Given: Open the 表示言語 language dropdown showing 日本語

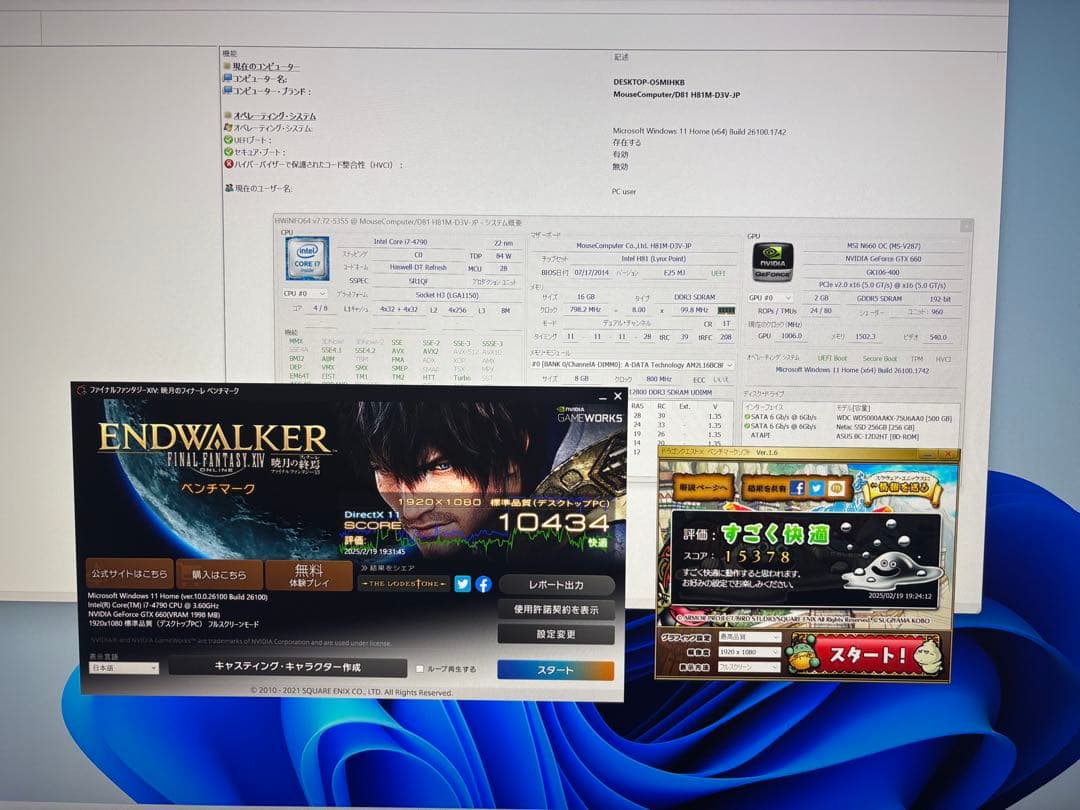Looking at the screenshot, I should click(x=120, y=666).
